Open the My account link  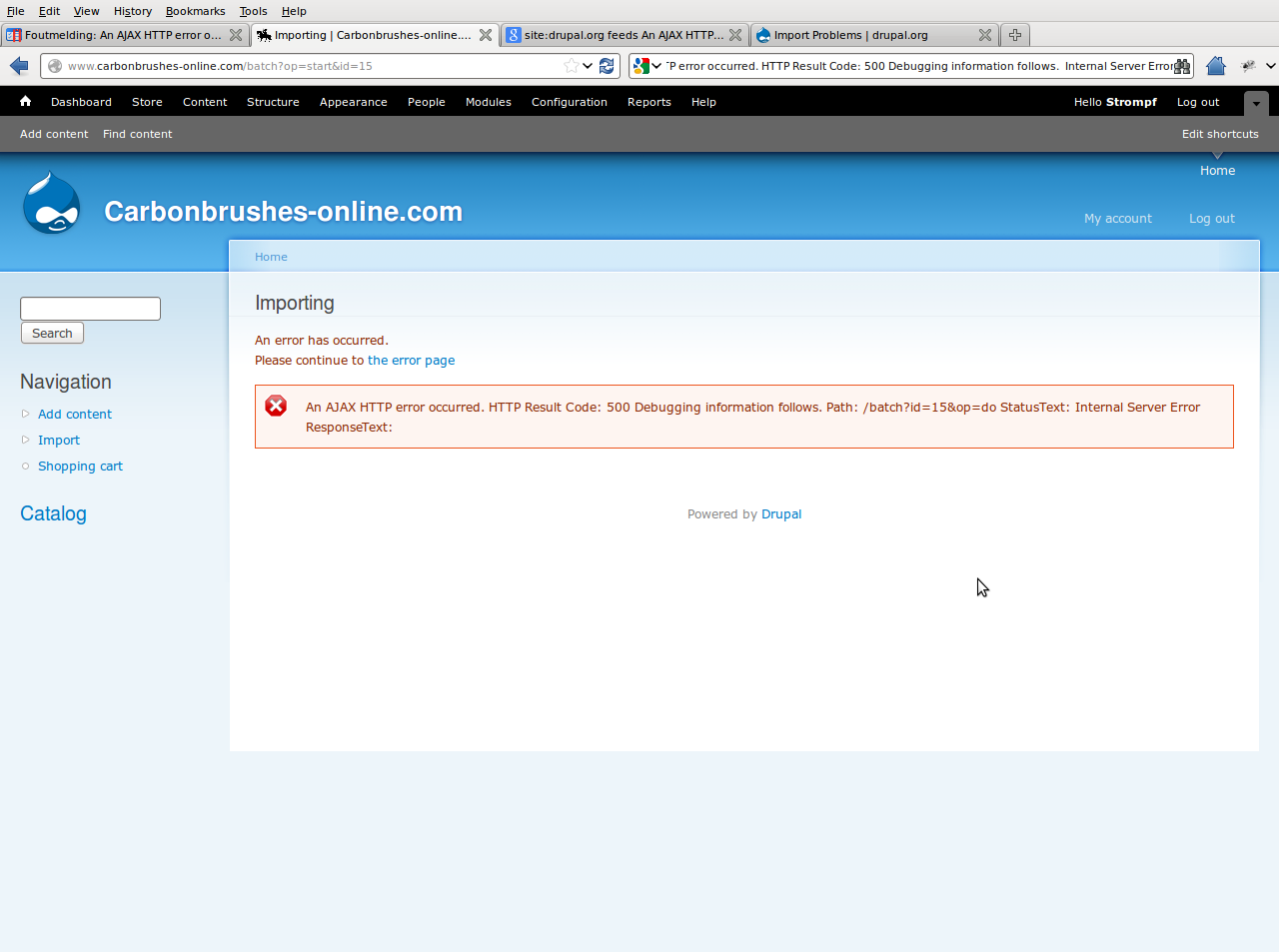tap(1118, 219)
